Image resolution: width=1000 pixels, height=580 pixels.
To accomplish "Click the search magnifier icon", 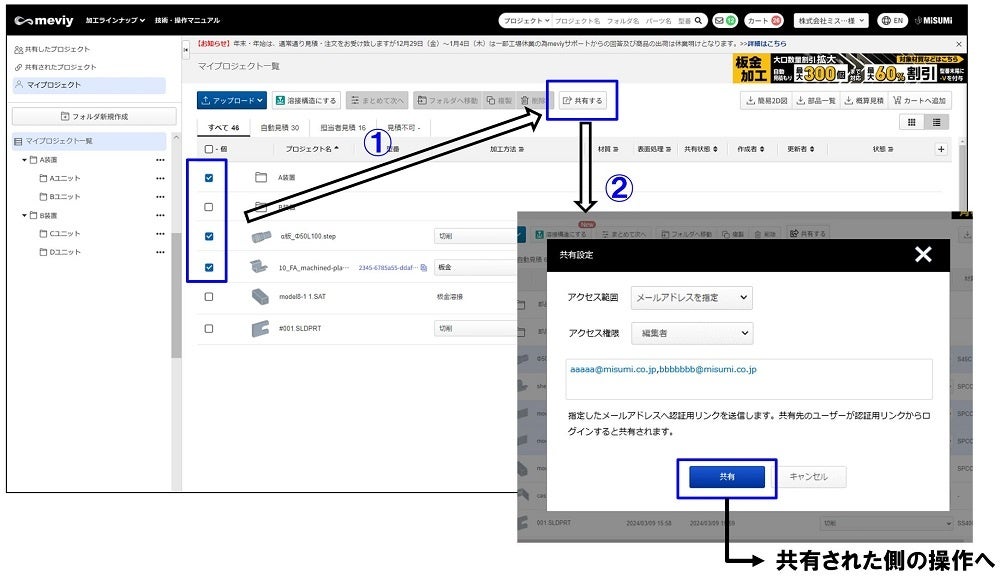I will 698,20.
